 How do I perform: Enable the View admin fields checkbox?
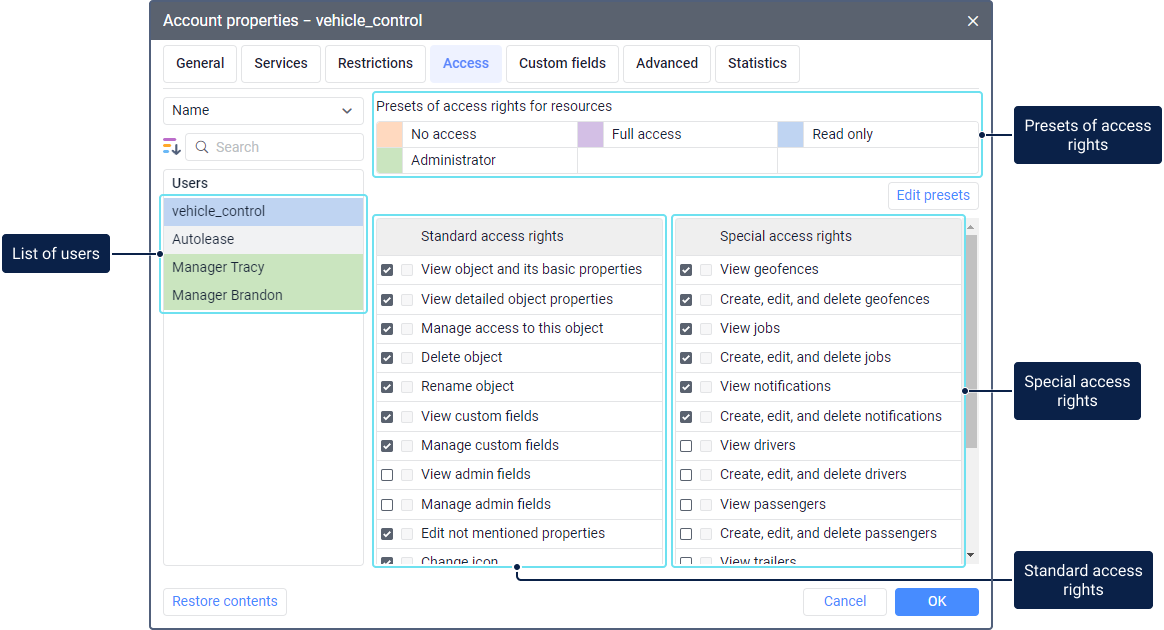tap(387, 475)
